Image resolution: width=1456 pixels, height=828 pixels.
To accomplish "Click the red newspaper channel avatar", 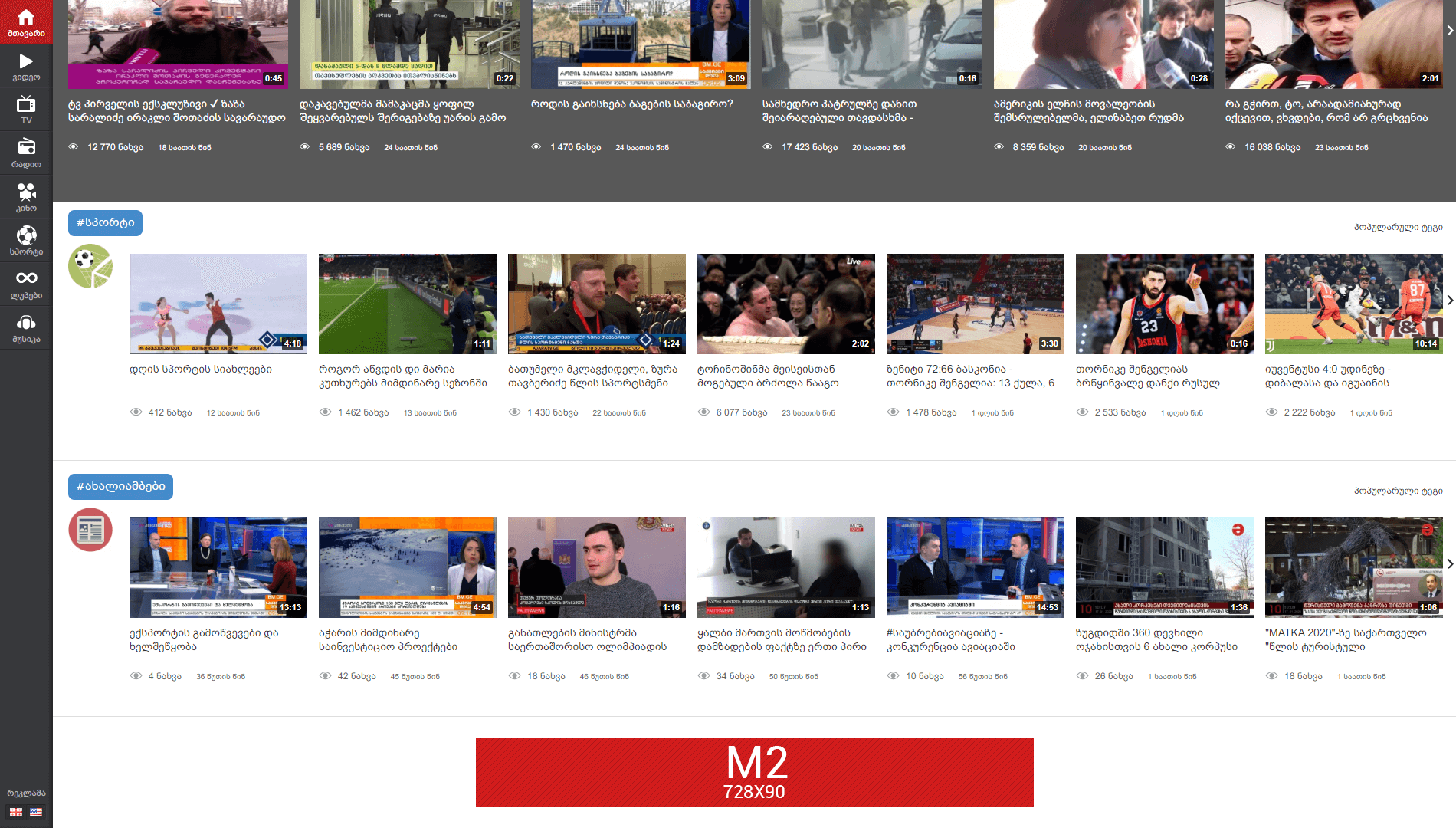I will 90,530.
